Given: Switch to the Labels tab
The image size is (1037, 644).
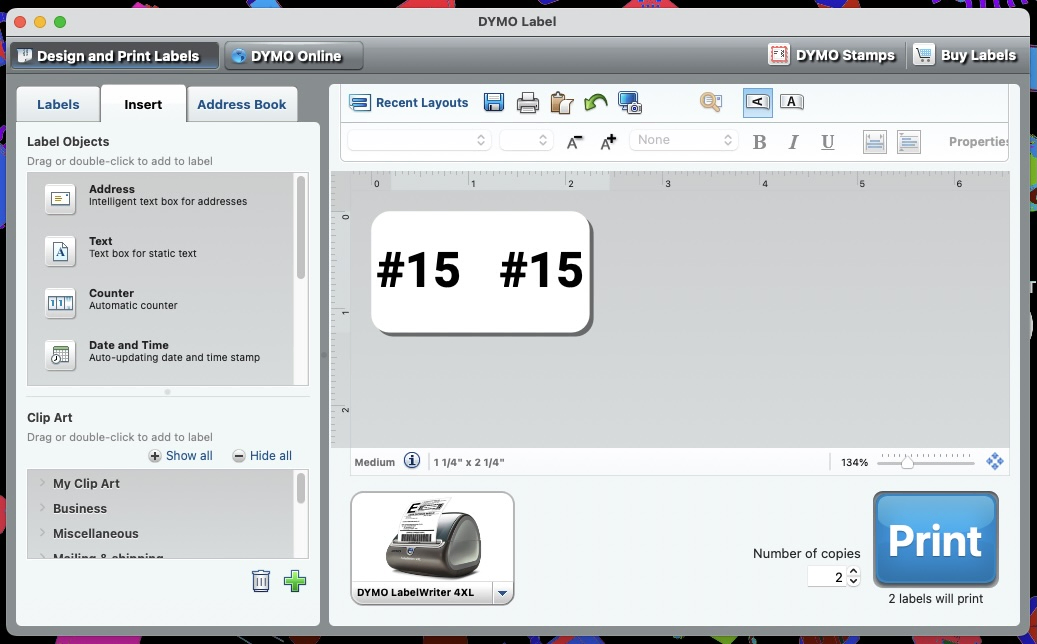Looking at the screenshot, I should tap(58, 104).
